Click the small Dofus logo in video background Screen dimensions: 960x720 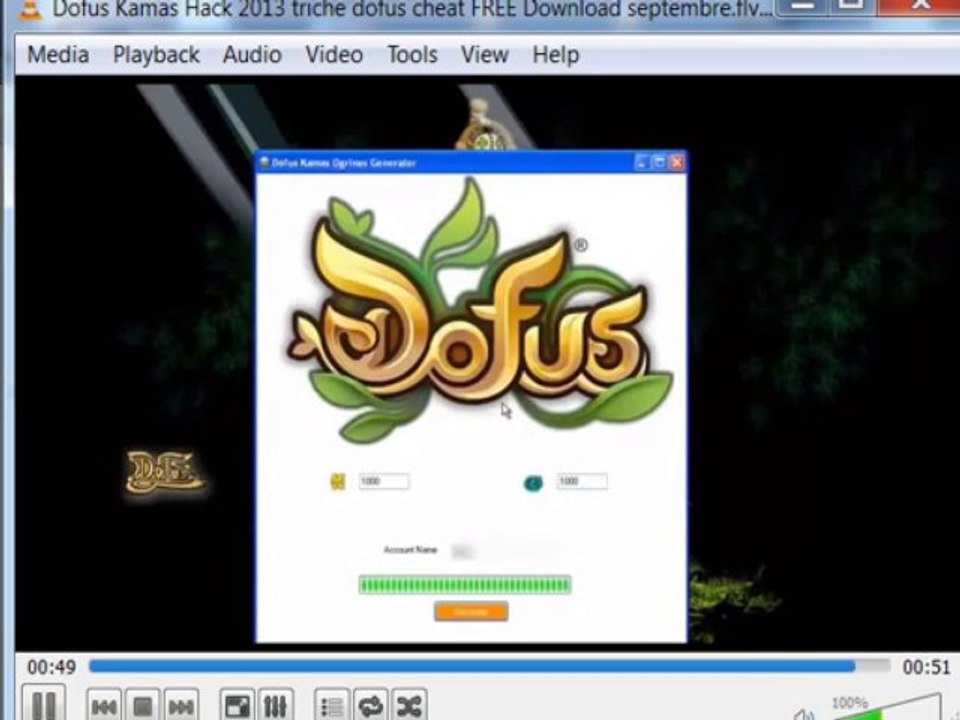163,472
